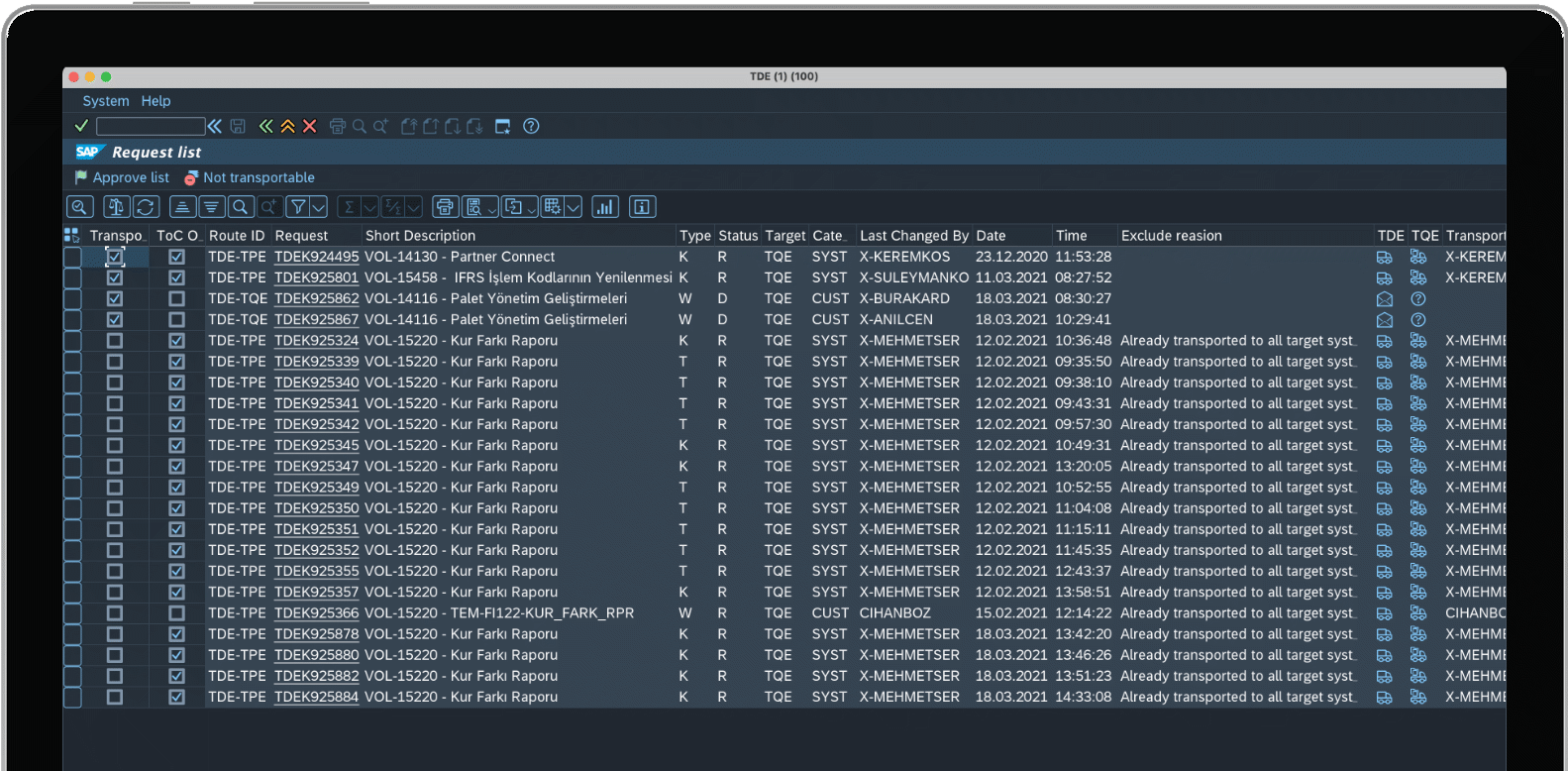This screenshot has width=1568, height=771.
Task: Click the Print icon in list toolbar
Action: pos(445,206)
